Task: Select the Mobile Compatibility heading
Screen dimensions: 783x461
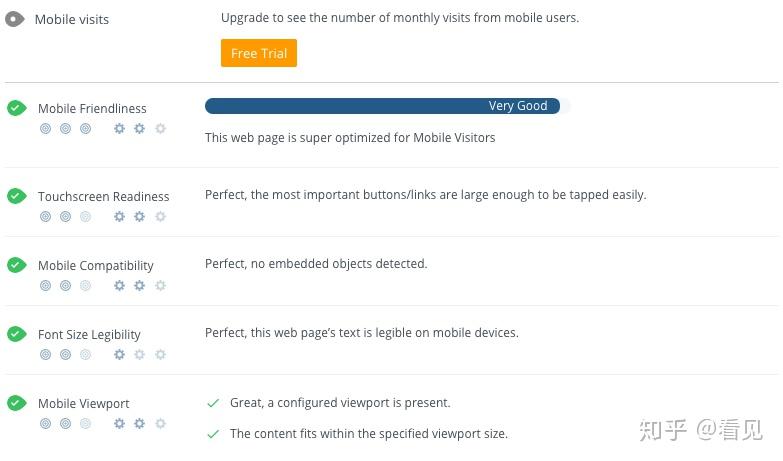Action: (96, 266)
